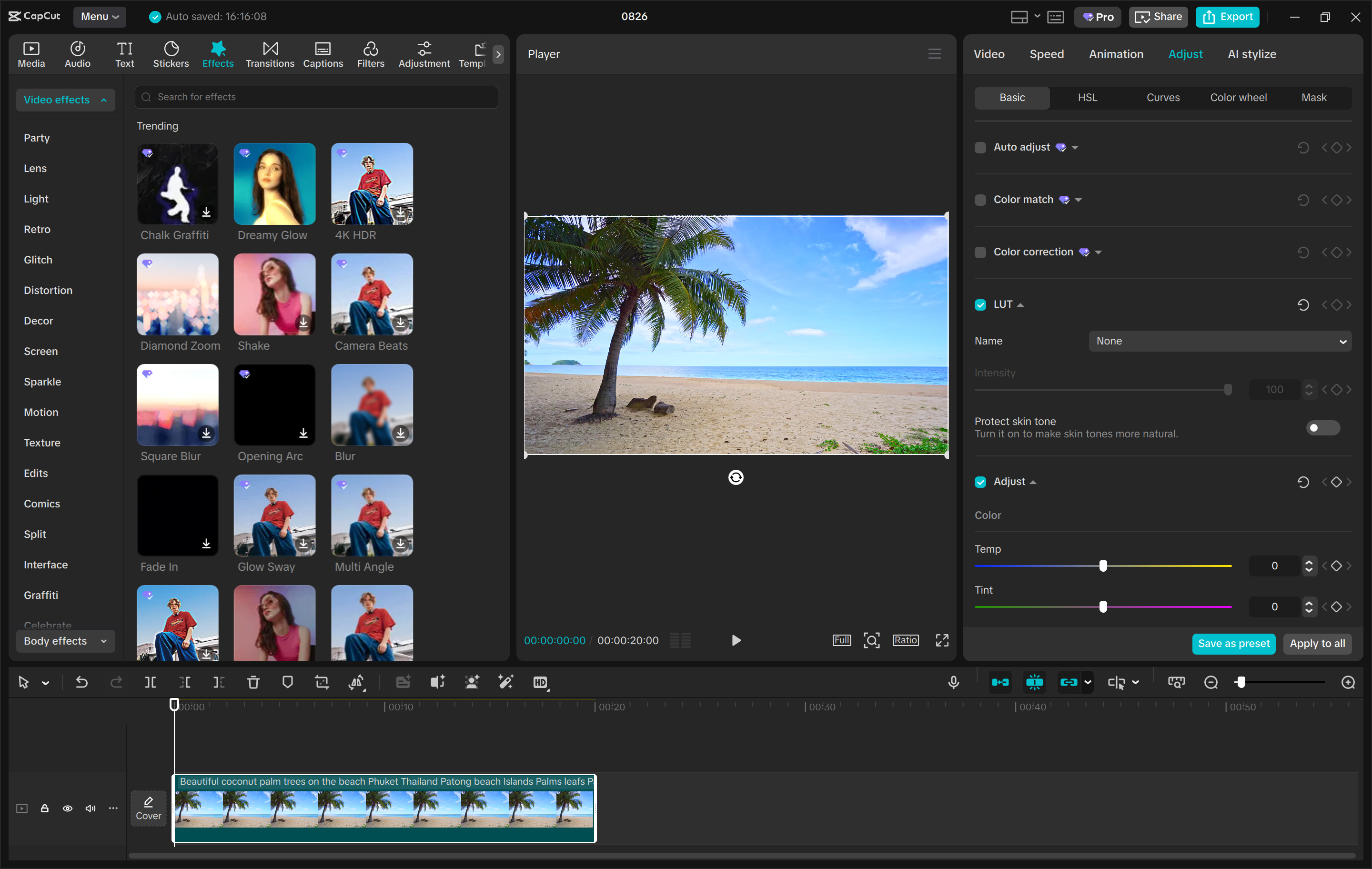
Task: Click the Undo icon
Action: 81,682
